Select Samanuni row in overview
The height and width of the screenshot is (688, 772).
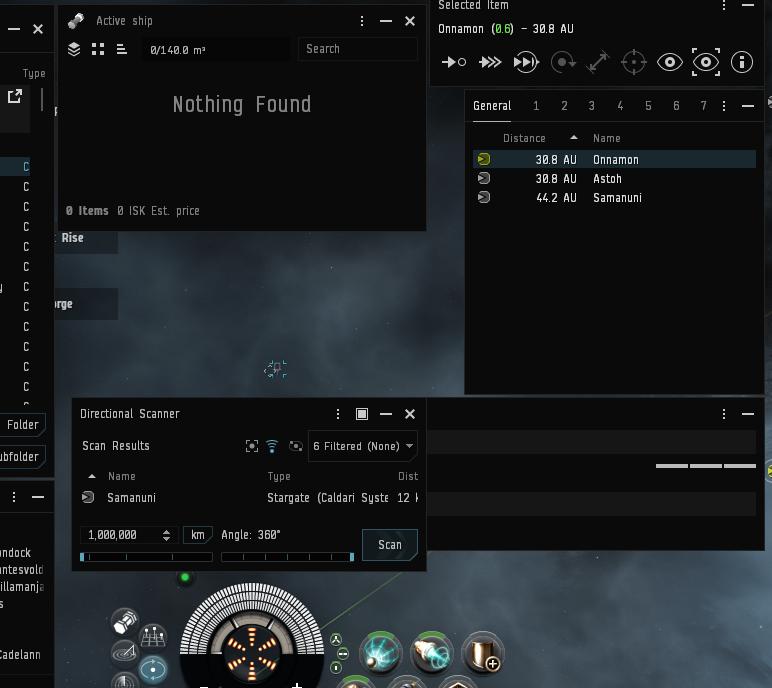614,197
